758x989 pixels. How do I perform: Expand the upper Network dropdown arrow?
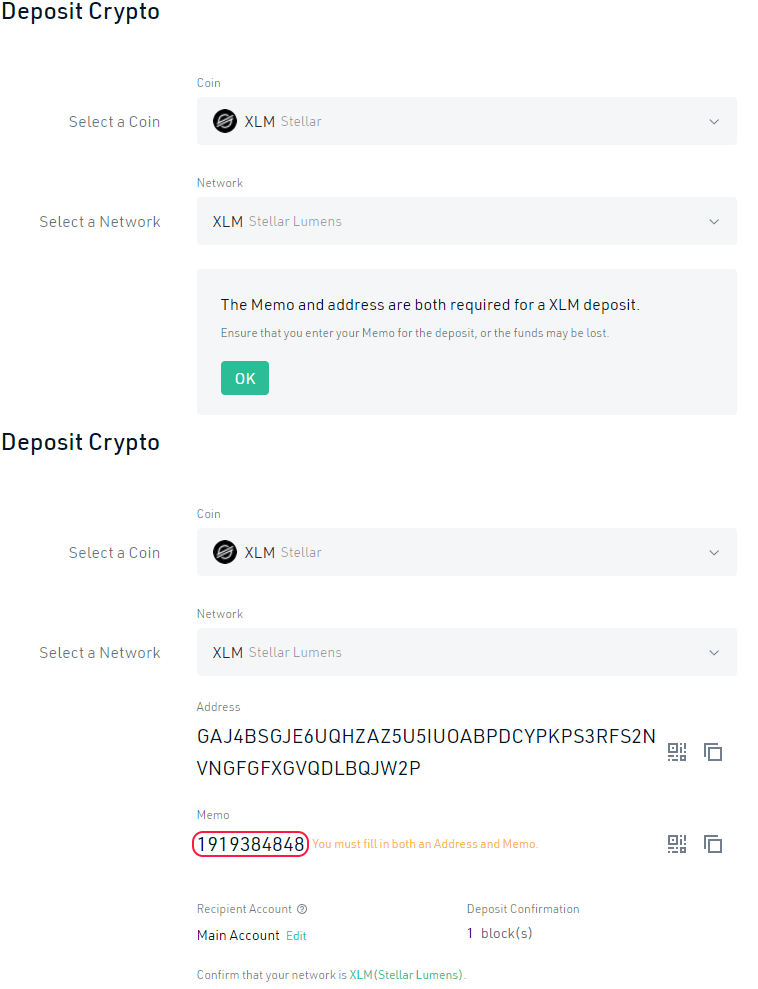(714, 221)
